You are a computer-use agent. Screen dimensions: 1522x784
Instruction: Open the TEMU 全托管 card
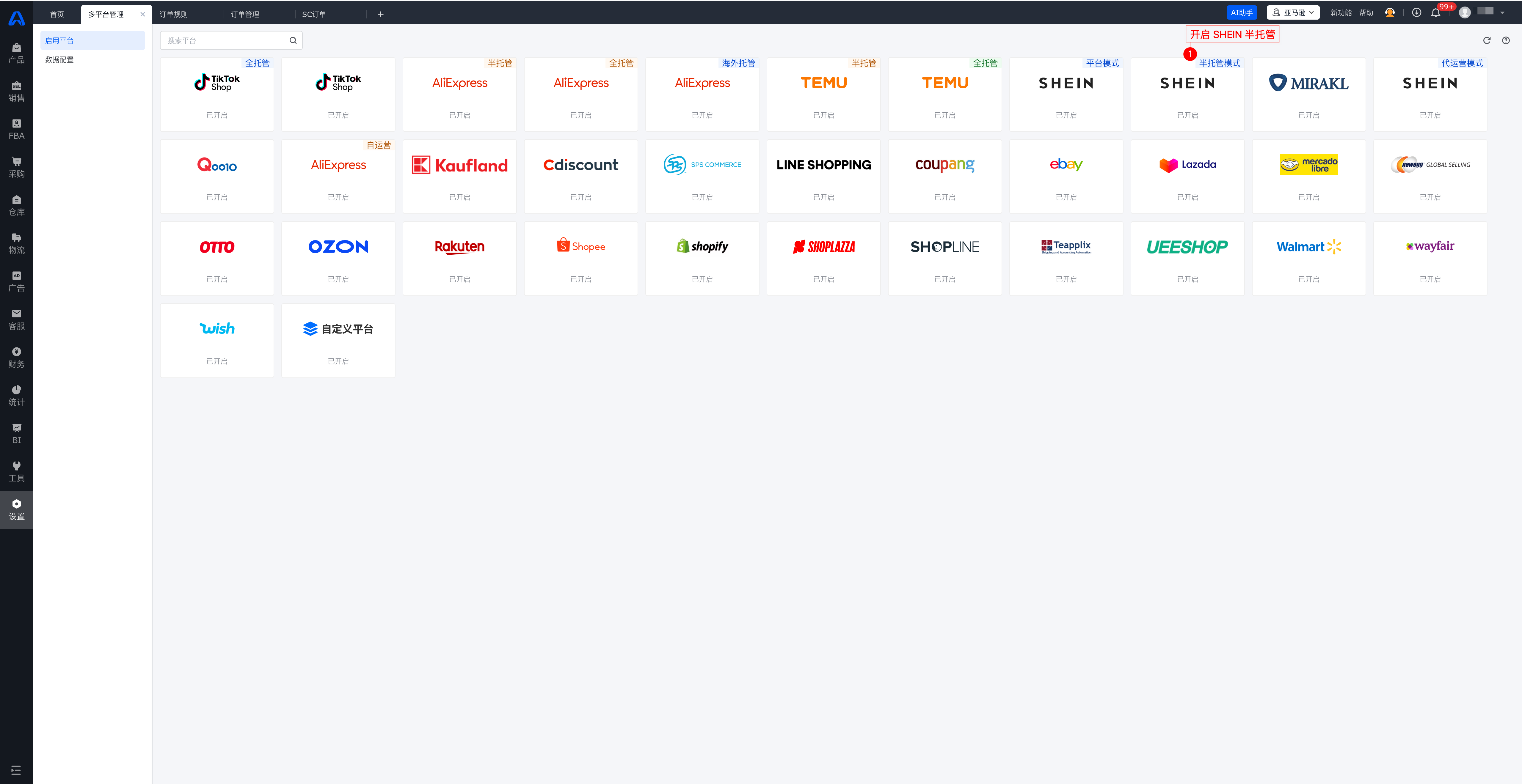coord(945,95)
